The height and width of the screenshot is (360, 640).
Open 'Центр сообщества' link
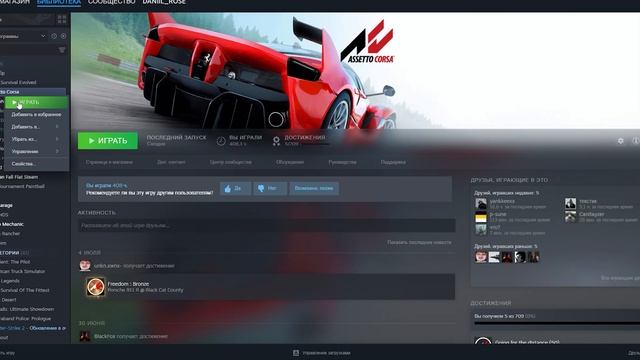click(x=231, y=162)
